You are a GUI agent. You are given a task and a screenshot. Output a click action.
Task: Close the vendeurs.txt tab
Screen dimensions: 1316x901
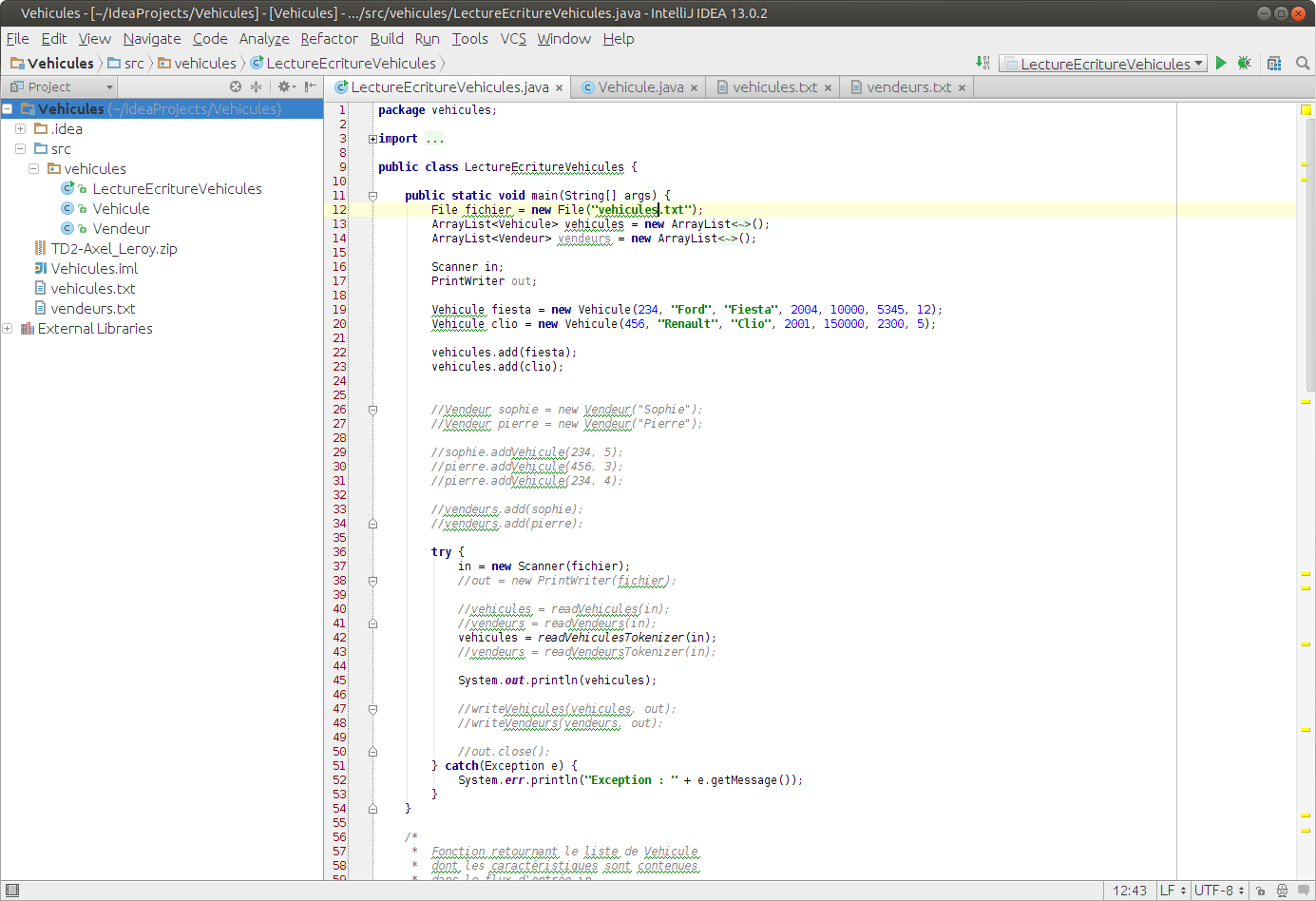pos(962,87)
